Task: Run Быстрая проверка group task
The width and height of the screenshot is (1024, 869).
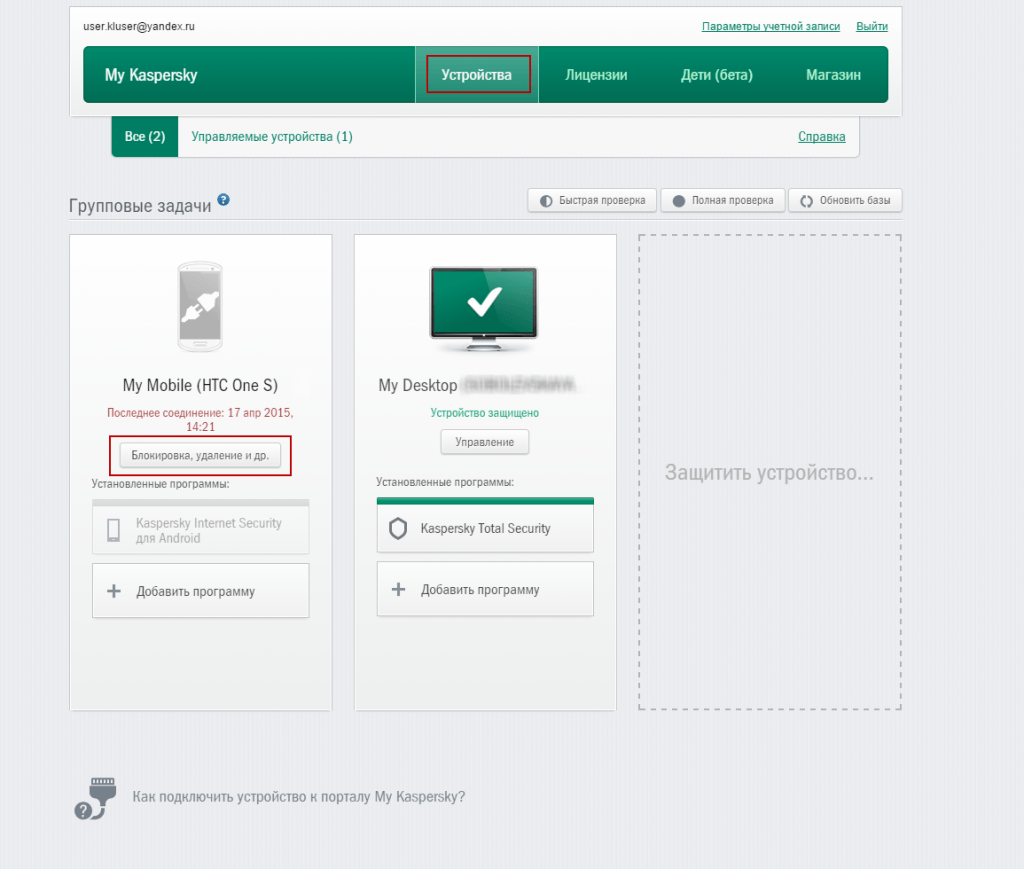Action: pos(592,200)
